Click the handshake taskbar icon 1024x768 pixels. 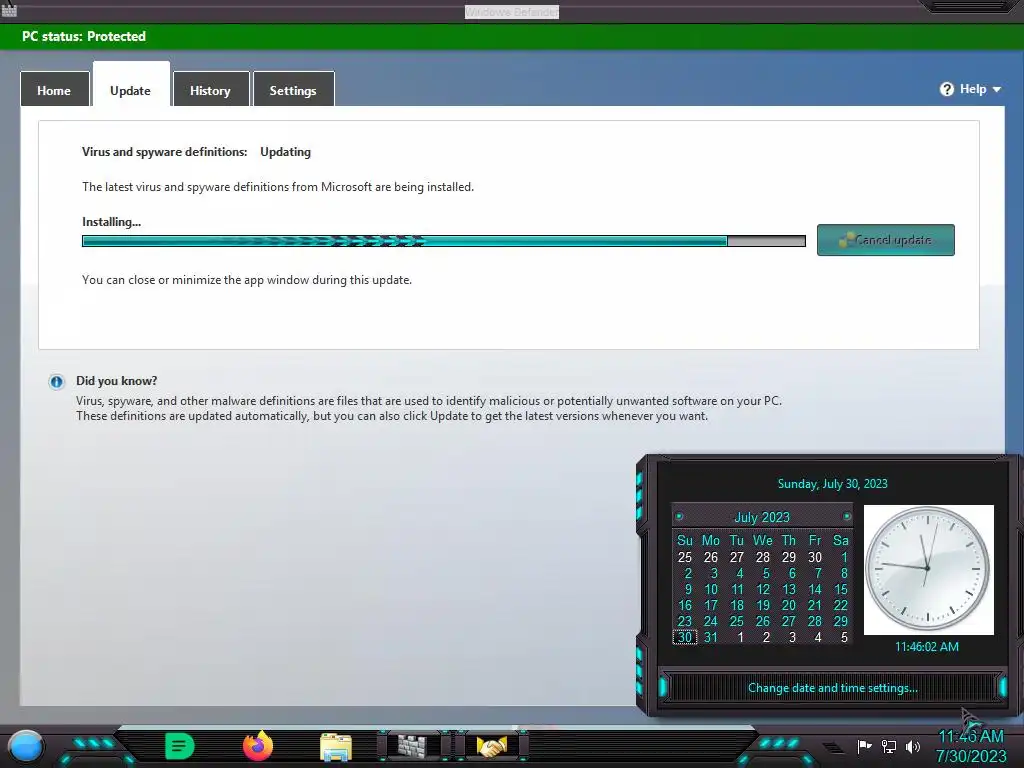point(492,746)
